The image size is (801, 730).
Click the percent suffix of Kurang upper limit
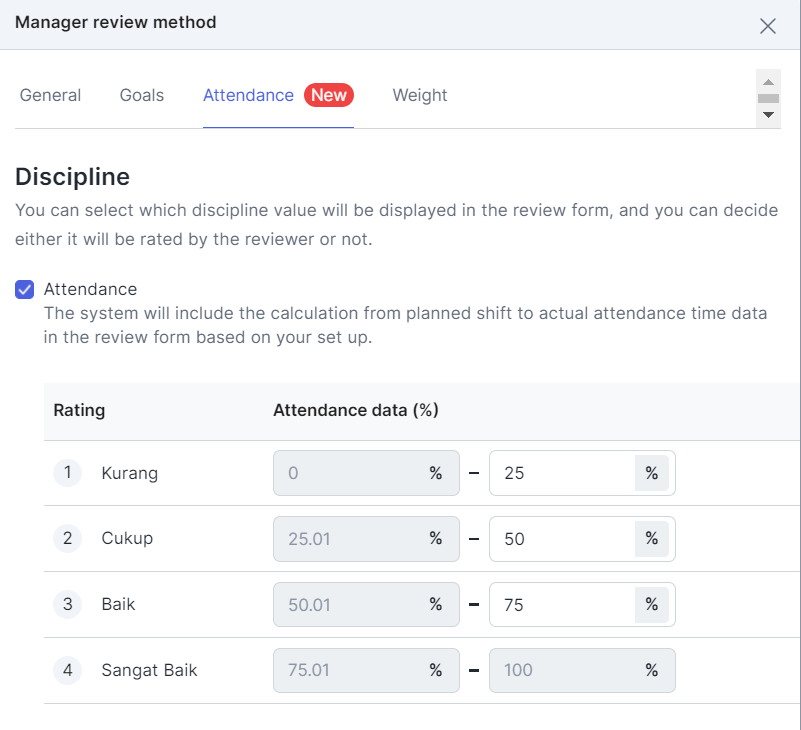tap(652, 473)
